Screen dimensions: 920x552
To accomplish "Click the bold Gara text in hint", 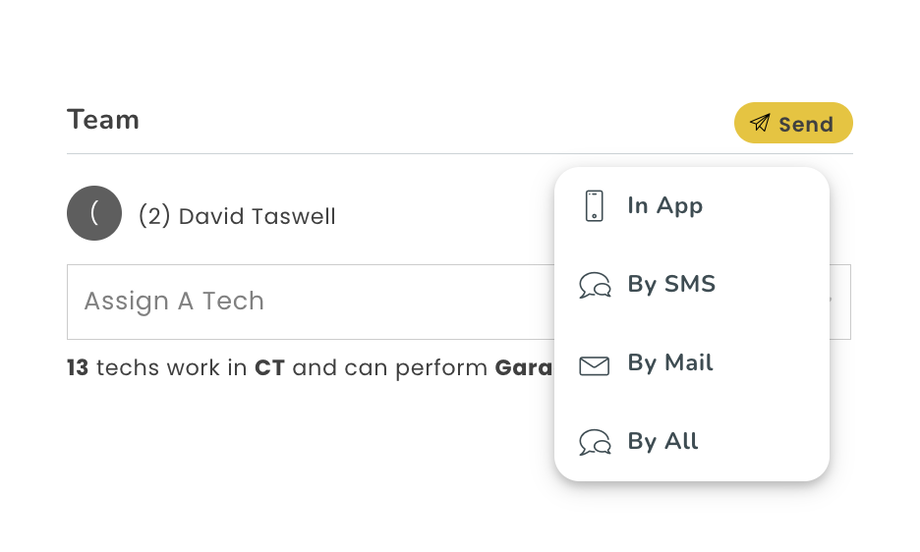I will 523,368.
